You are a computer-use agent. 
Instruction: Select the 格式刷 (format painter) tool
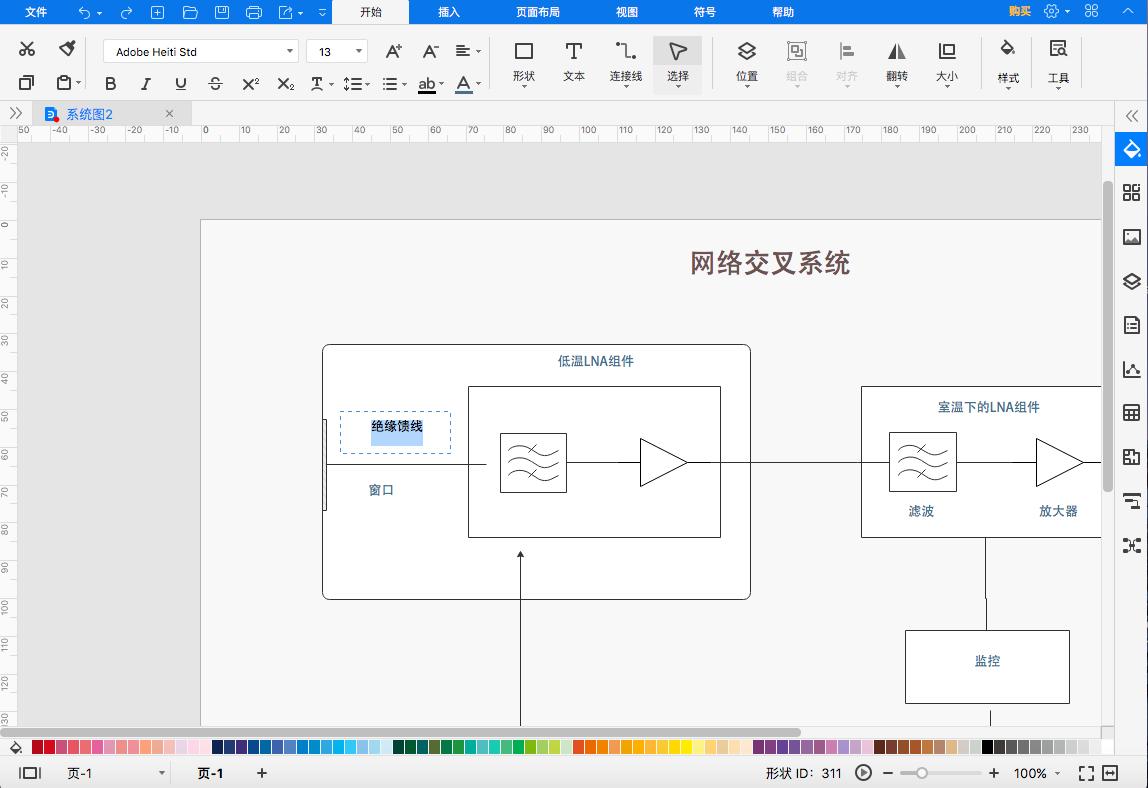click(x=66, y=48)
